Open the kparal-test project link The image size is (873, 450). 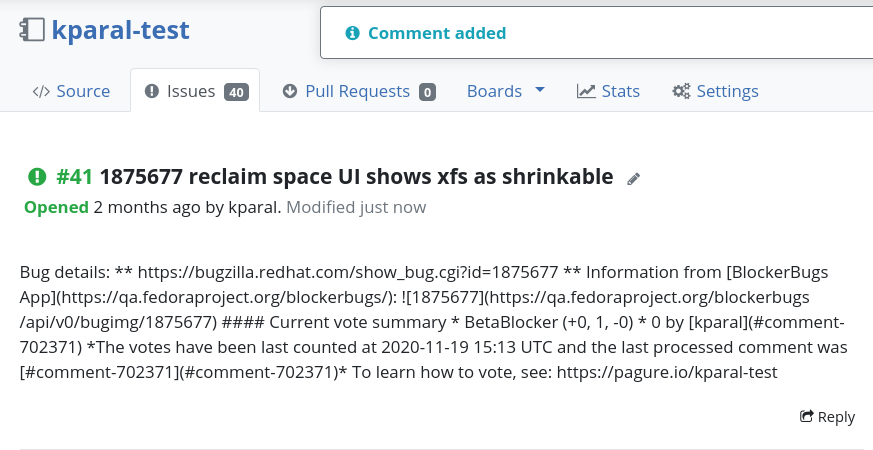(121, 30)
